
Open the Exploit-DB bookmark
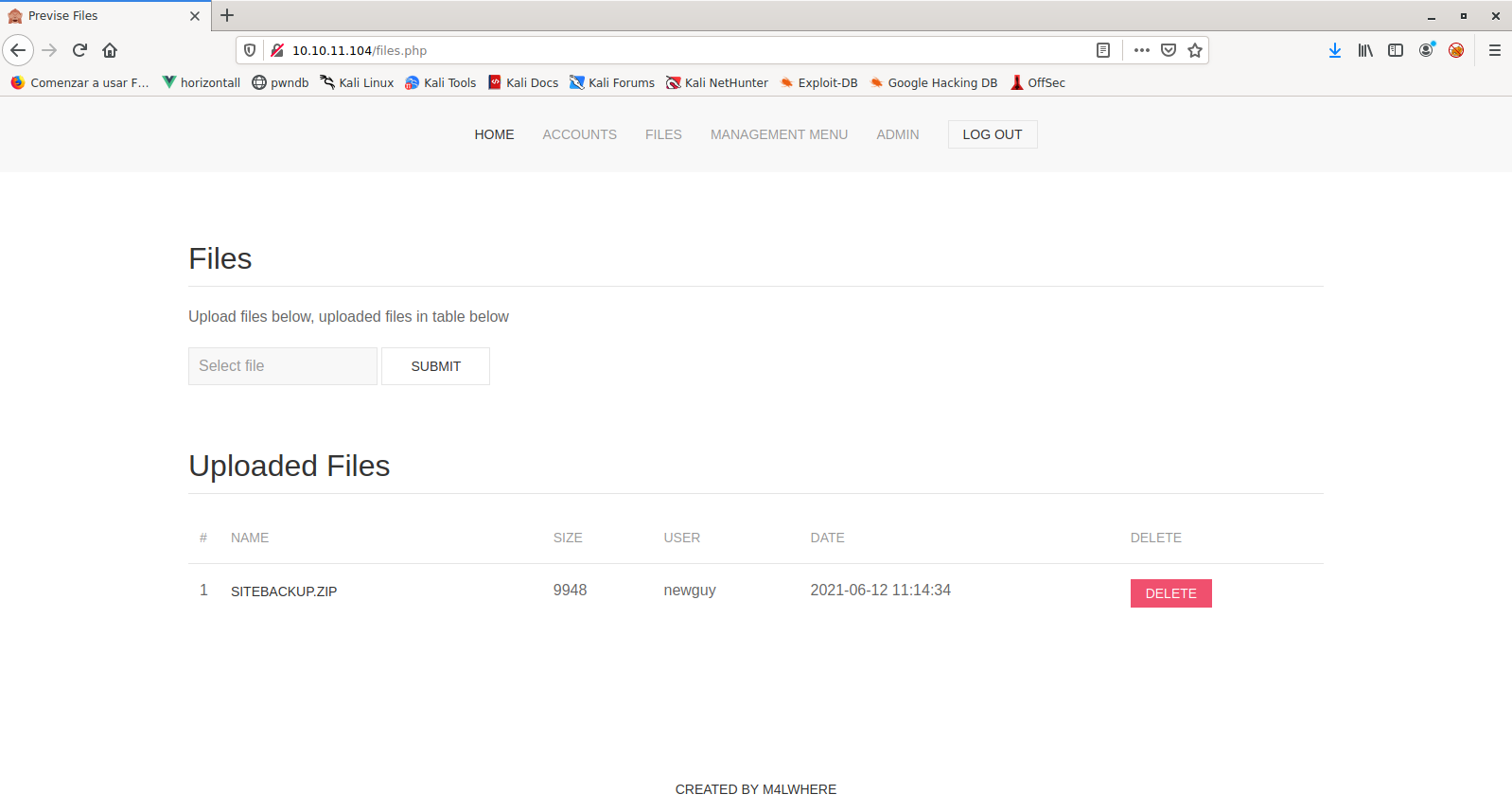tap(818, 82)
